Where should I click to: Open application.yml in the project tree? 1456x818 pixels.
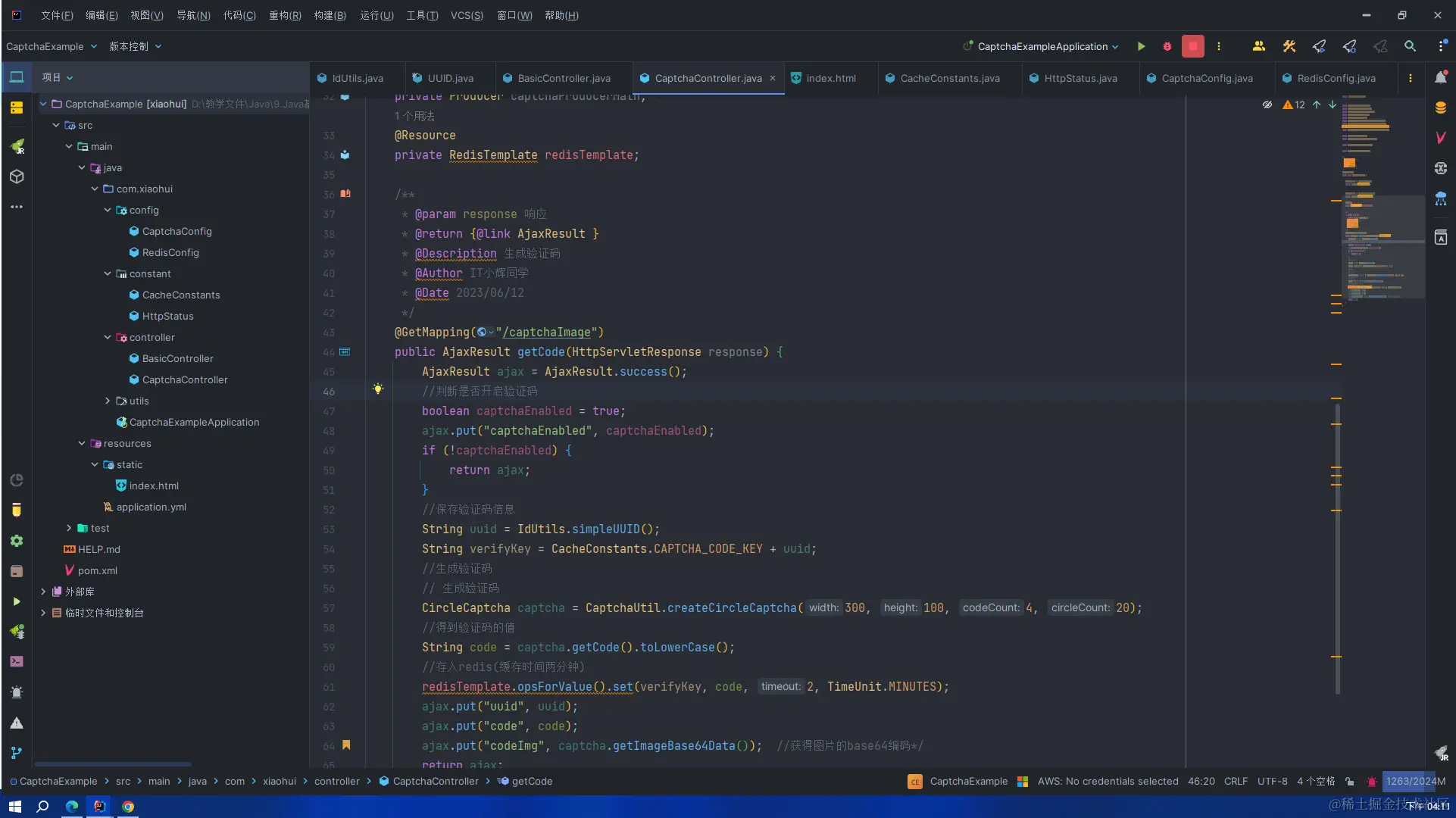(x=151, y=507)
